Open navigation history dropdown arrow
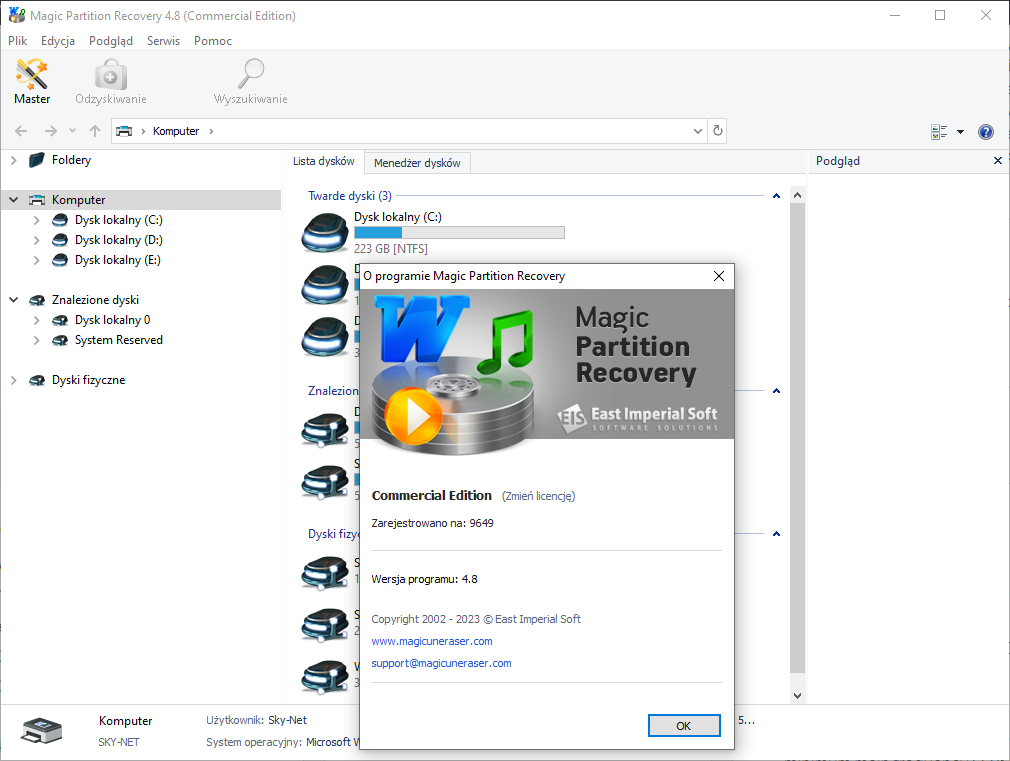The height and width of the screenshot is (761, 1010). click(72, 131)
